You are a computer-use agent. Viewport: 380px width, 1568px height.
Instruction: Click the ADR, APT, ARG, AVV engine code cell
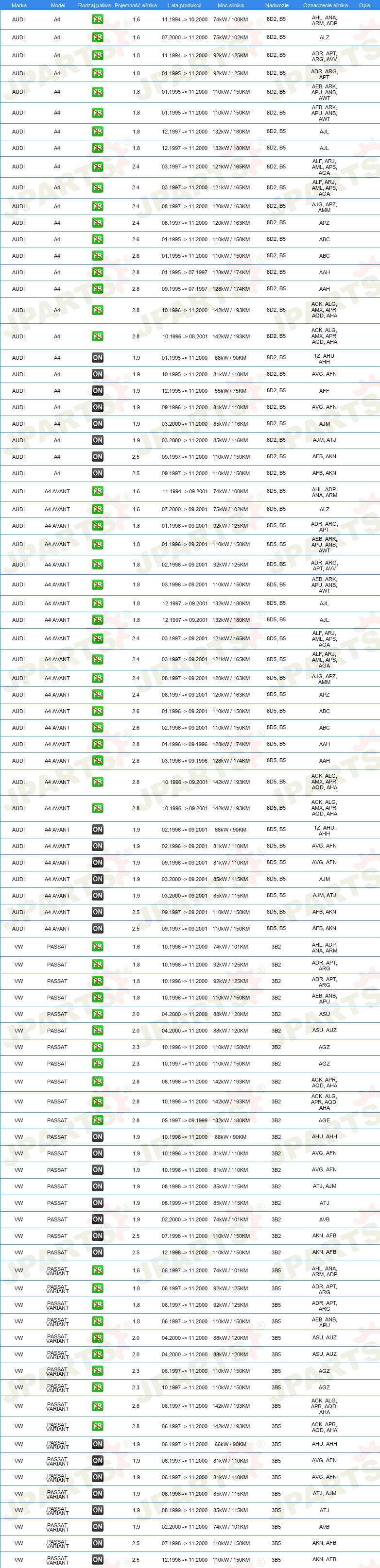[325, 57]
